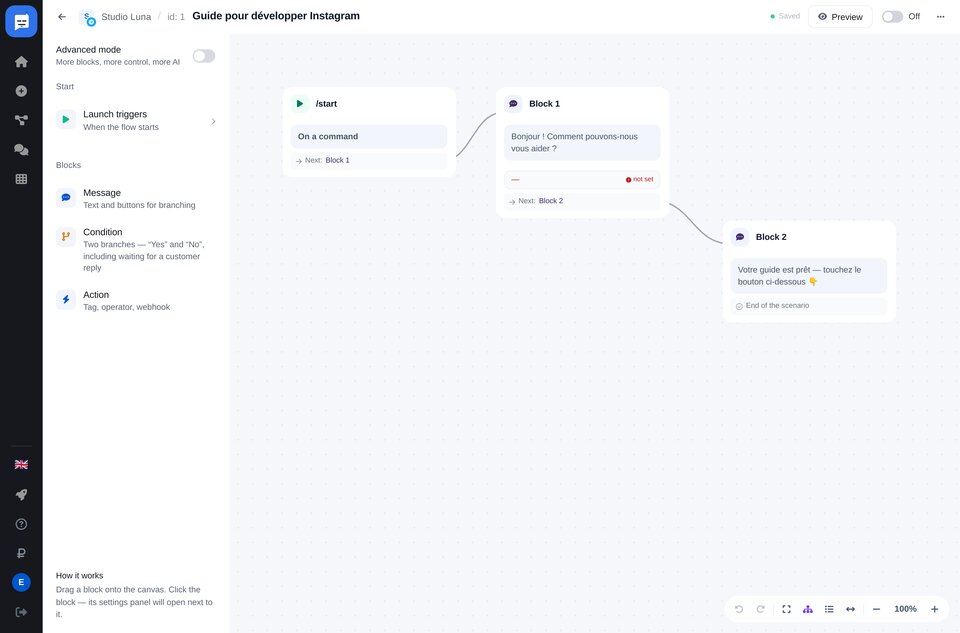Click the flow title Guide pour développer Instagram
Screen dimensions: 960x633
coord(276,16)
